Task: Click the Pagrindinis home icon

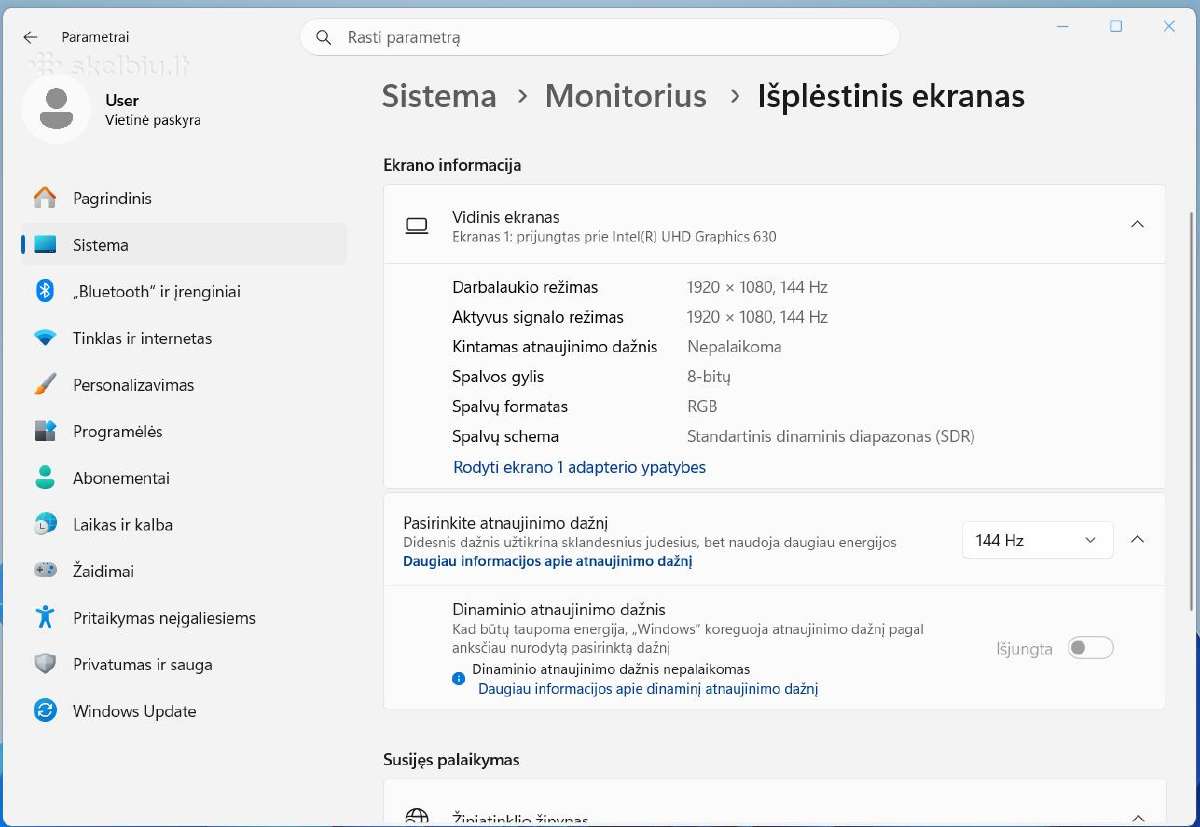Action: click(x=45, y=198)
